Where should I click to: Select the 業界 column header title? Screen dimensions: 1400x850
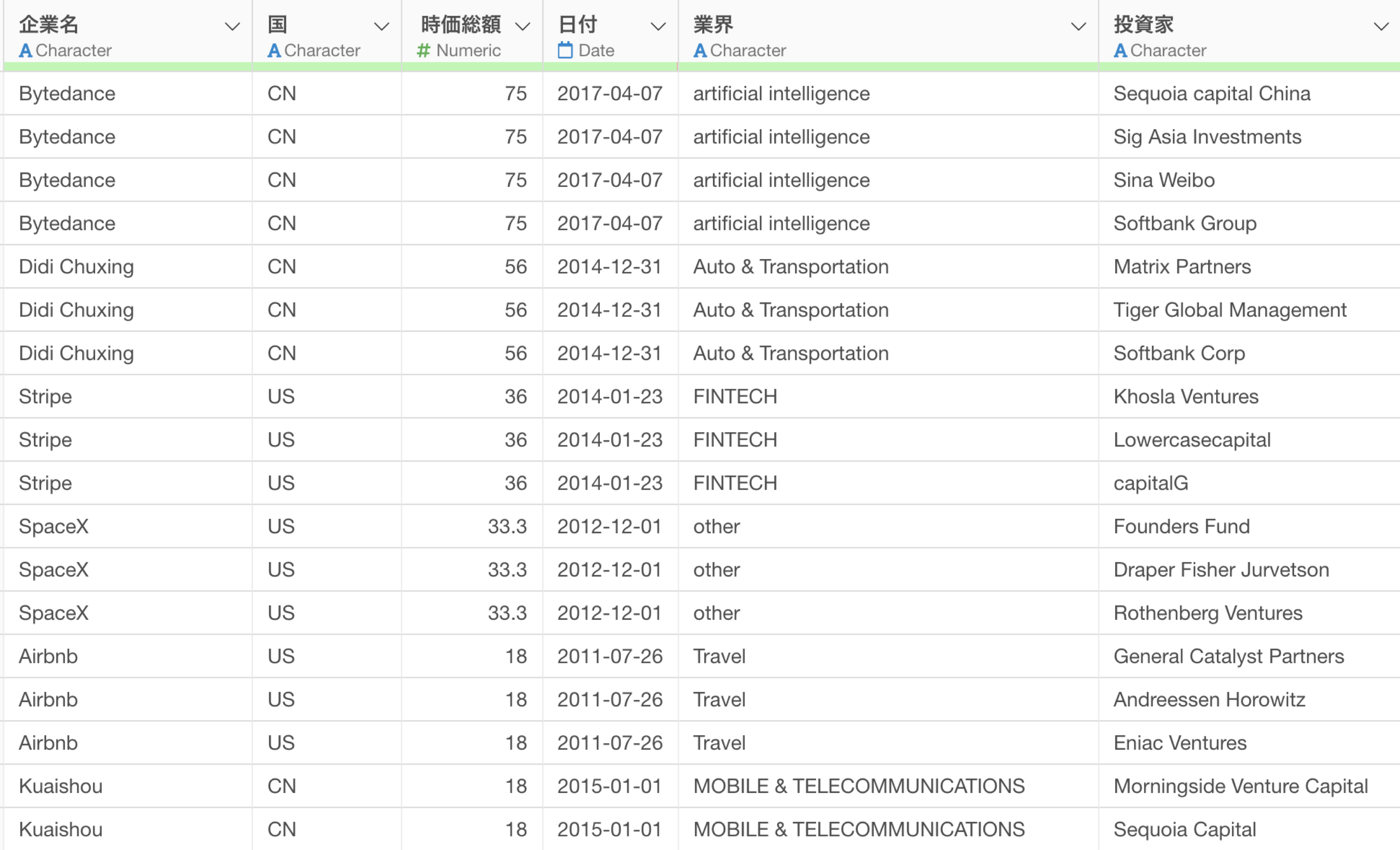[713, 24]
